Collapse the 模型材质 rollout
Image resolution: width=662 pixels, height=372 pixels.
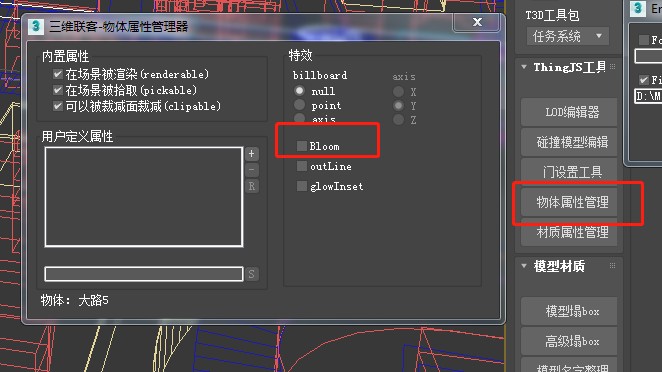[524, 266]
